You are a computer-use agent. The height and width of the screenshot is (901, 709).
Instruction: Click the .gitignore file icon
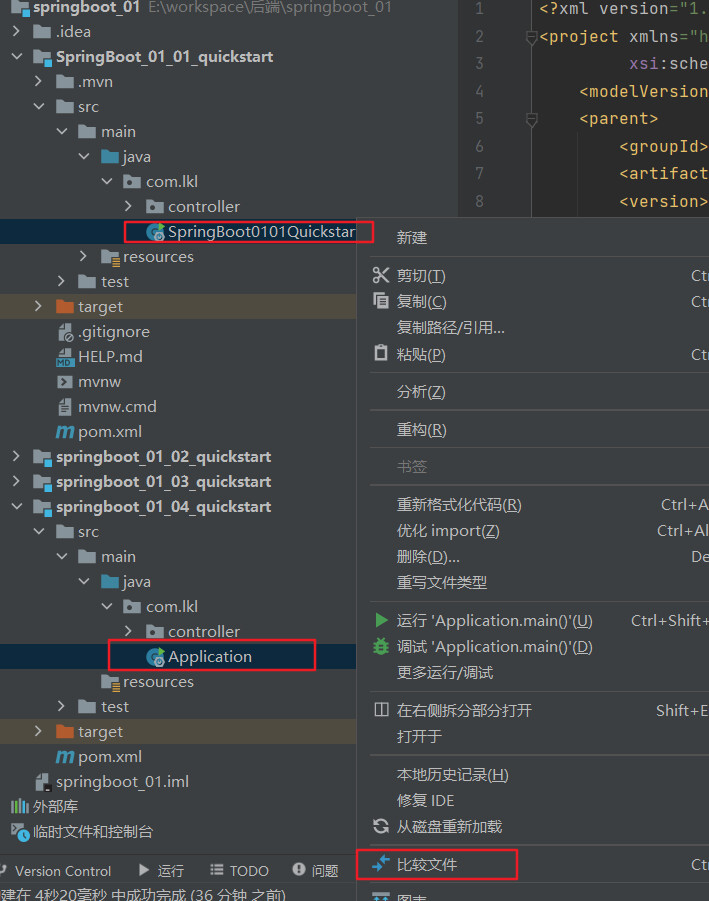(x=65, y=332)
